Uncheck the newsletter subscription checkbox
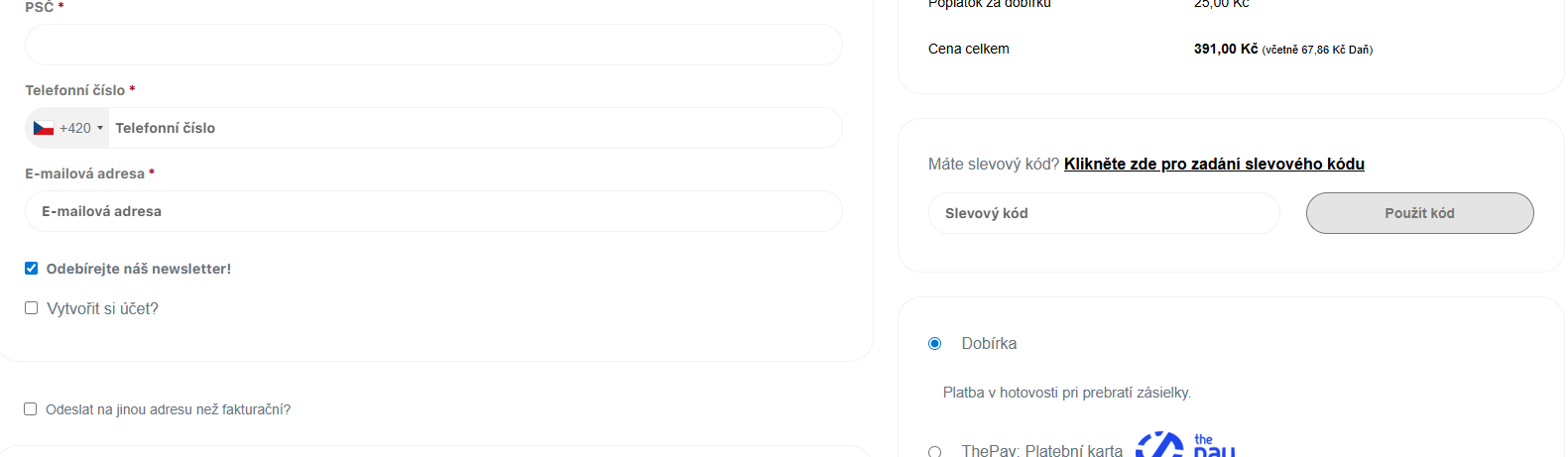The height and width of the screenshot is (457, 1568). point(32,269)
